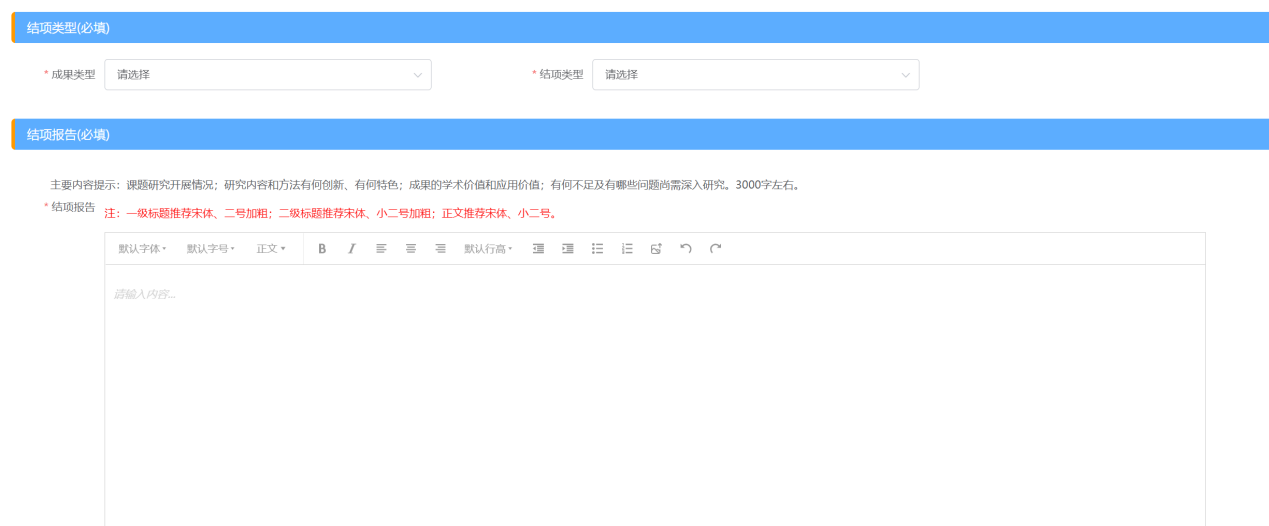This screenshot has width=1269, height=526.
Task: Insert a bulleted list
Action: pos(597,249)
